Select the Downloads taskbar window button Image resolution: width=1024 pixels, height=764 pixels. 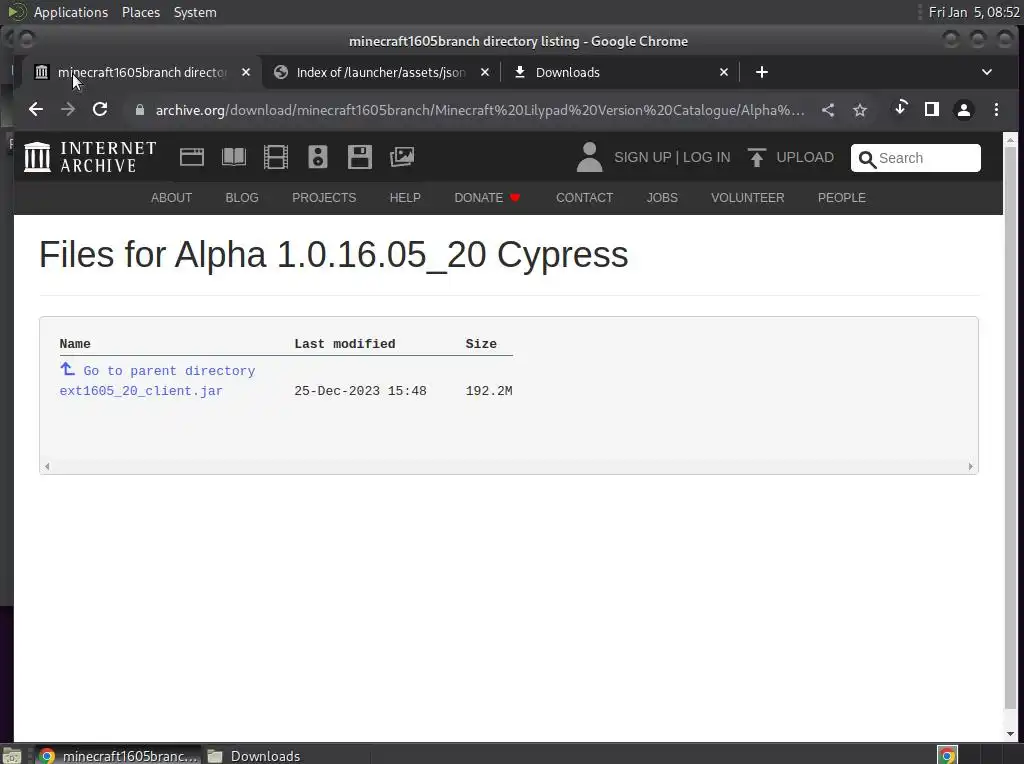[x=255, y=756]
